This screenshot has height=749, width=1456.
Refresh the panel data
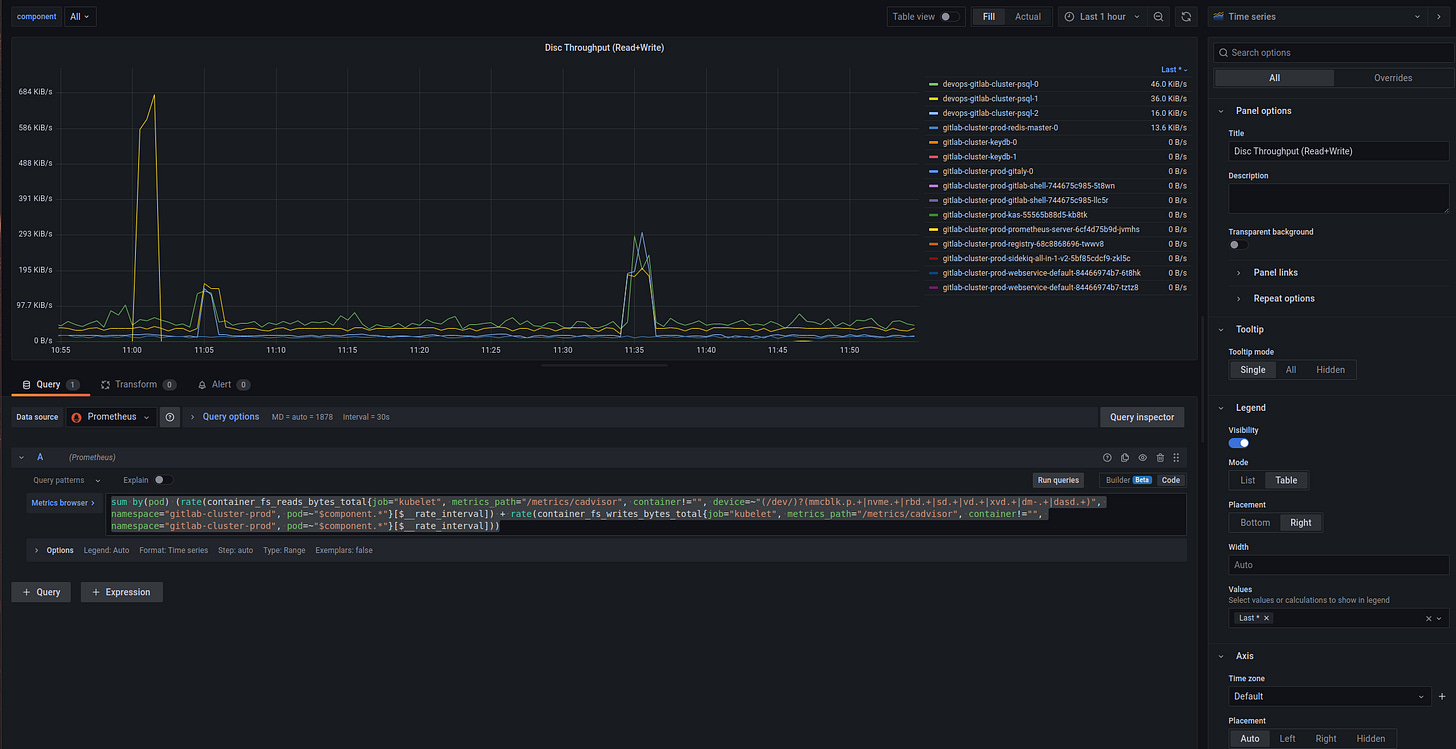[1186, 17]
